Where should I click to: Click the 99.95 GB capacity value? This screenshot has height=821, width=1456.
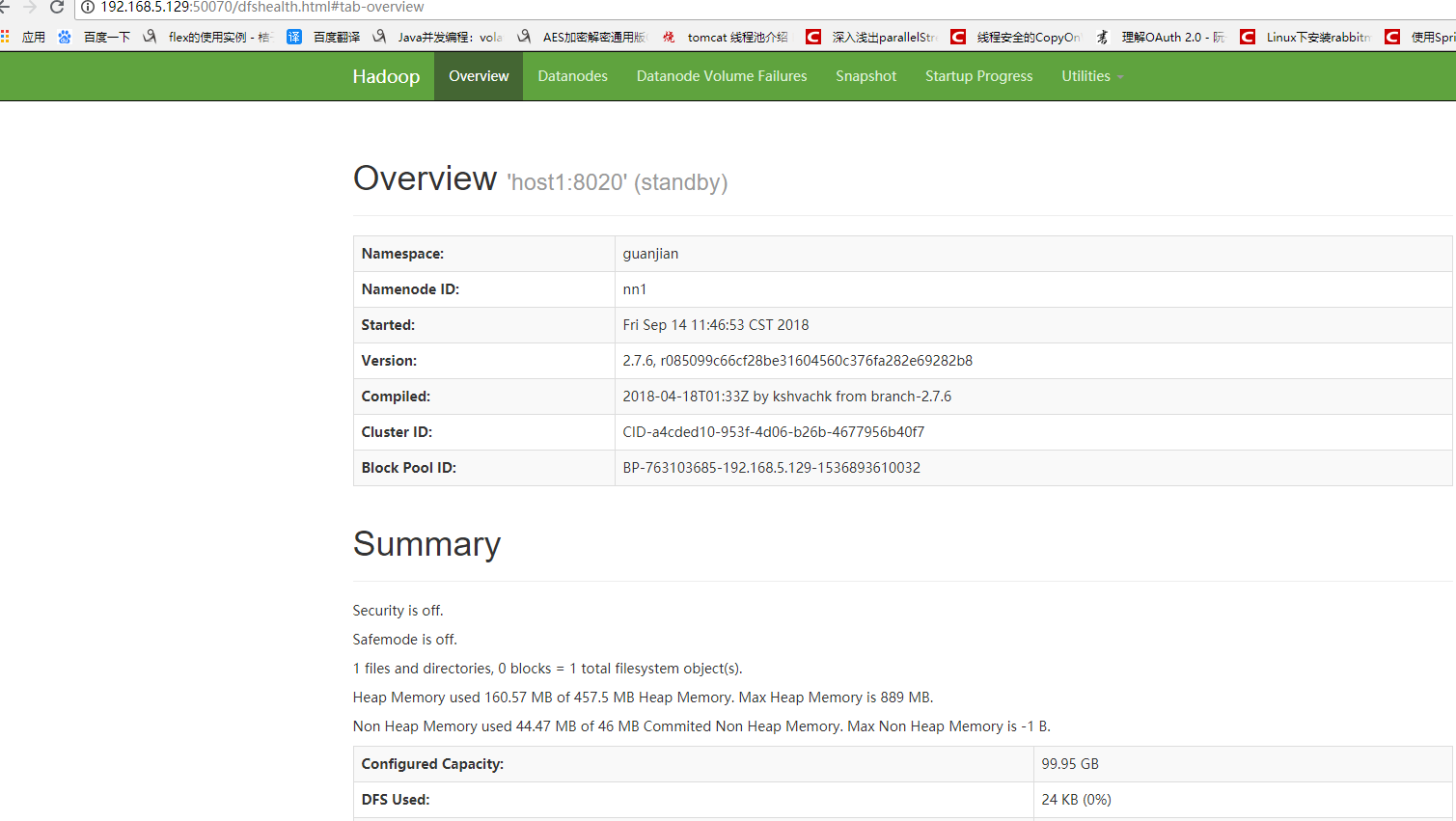(1070, 764)
